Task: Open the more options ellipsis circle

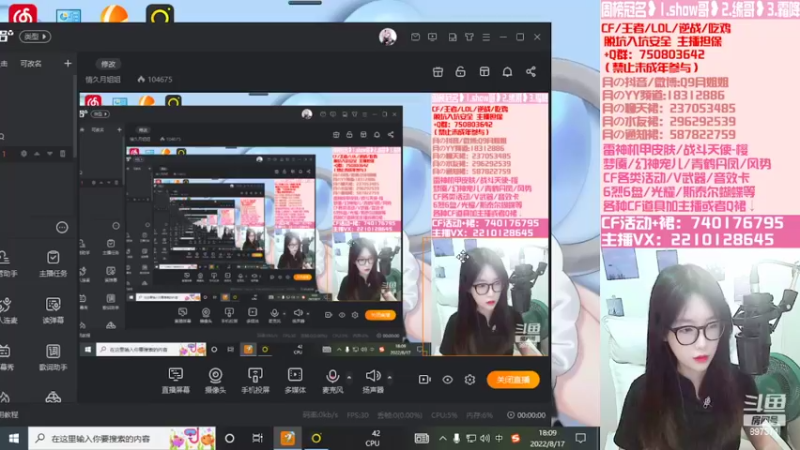Action: coord(62,228)
